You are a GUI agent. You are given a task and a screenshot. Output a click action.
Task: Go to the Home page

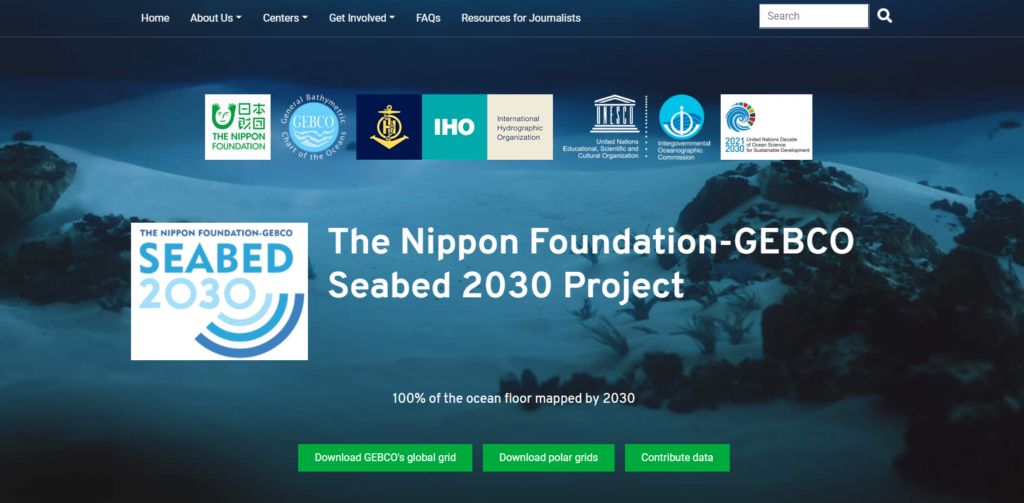pos(155,18)
